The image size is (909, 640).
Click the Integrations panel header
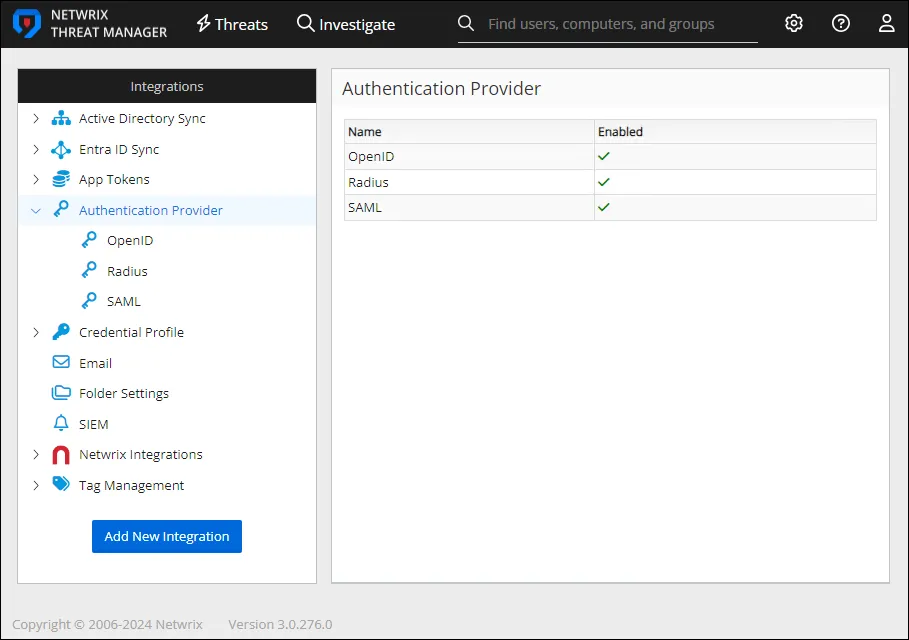tap(167, 86)
